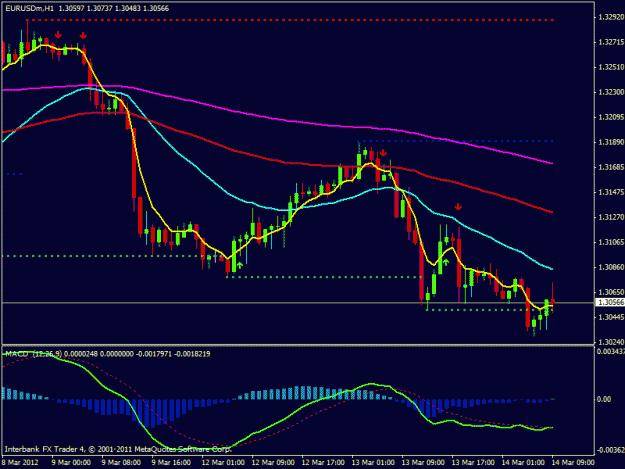Viewport: 625px width, 469px height.
Task: Click the 13 Mar 09:00 time label
Action: pyautogui.click(x=423, y=462)
